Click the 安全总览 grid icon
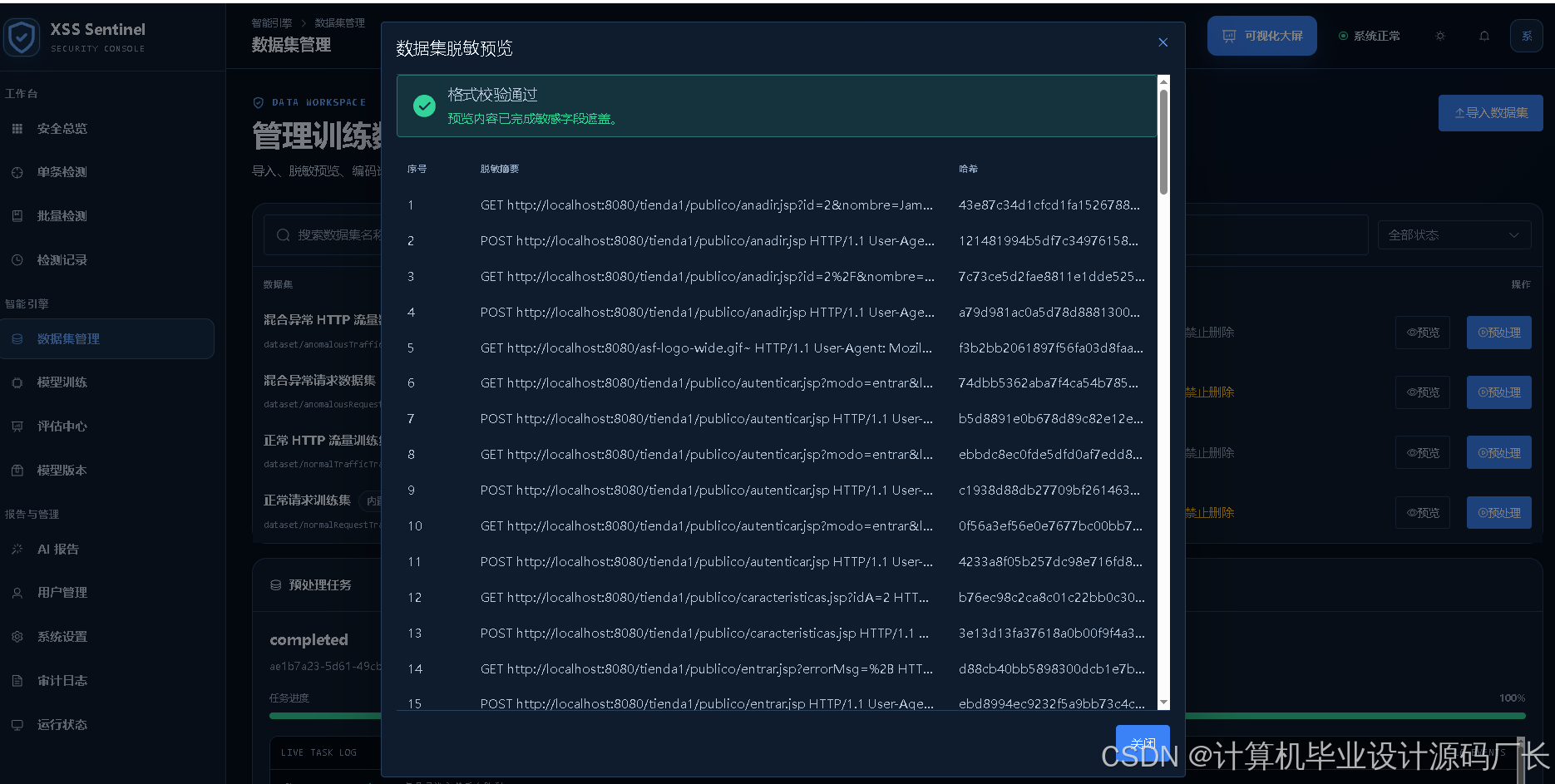The image size is (1555, 784). click(17, 129)
